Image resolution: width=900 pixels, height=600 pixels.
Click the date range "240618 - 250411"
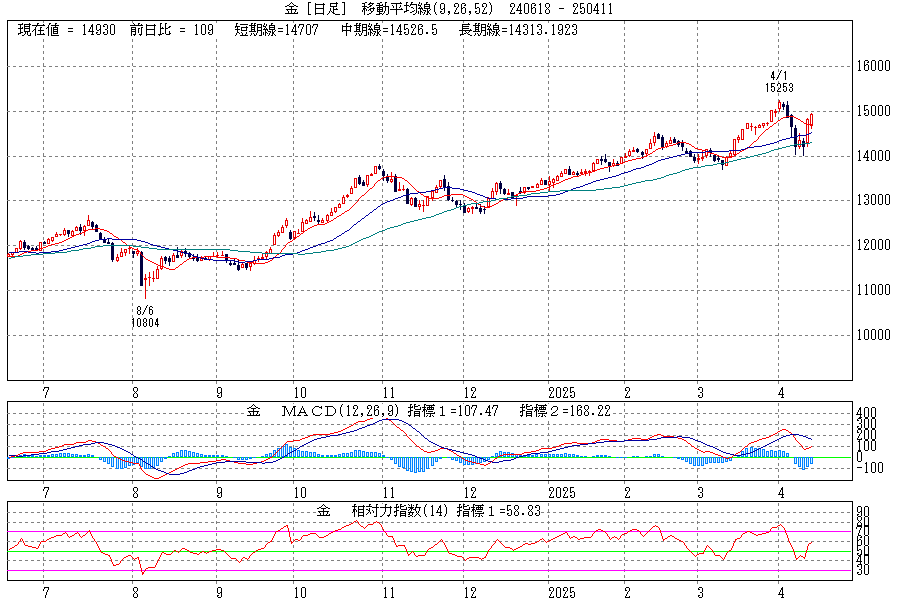point(561,9)
